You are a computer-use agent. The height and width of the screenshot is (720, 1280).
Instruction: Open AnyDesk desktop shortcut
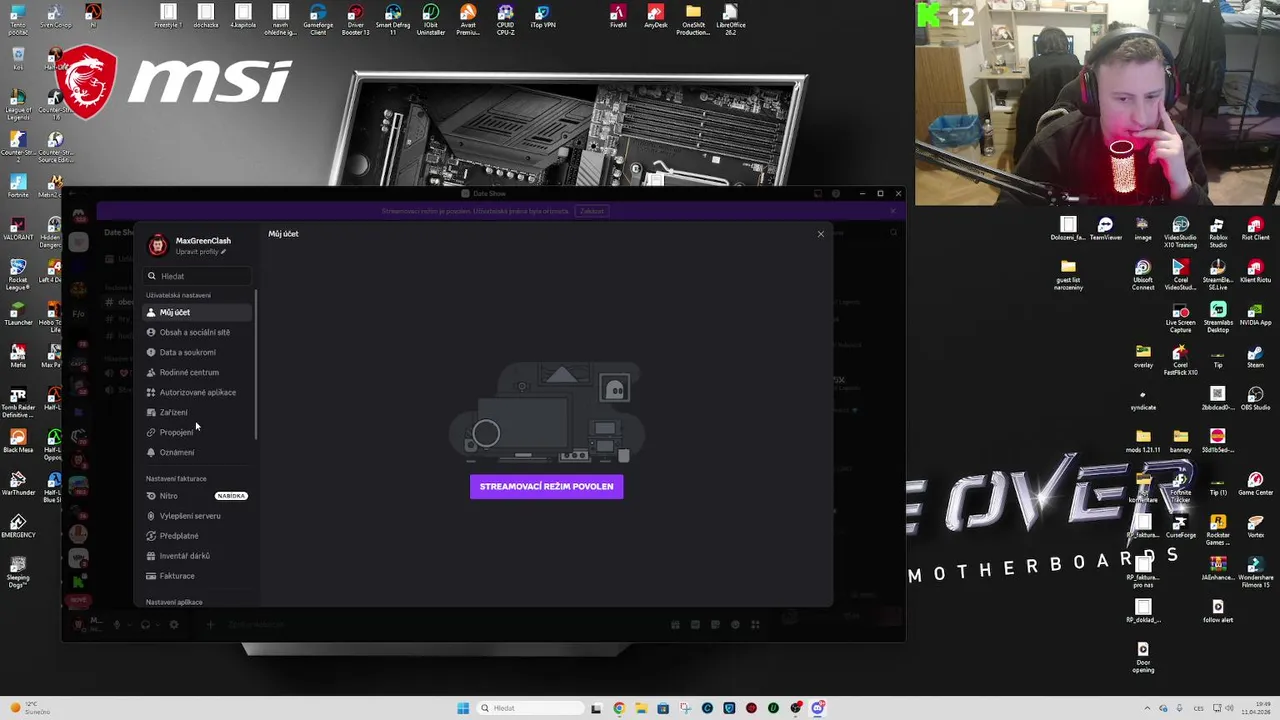click(656, 17)
